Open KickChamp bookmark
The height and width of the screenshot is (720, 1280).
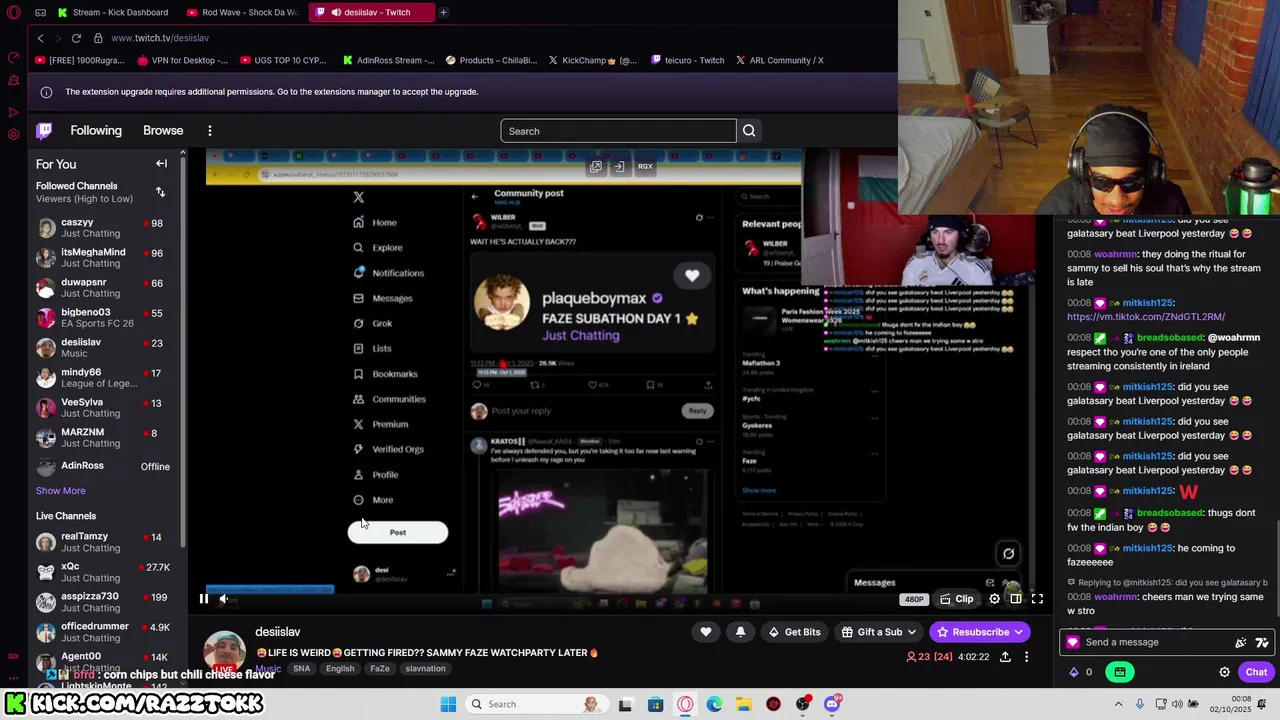click(592, 60)
